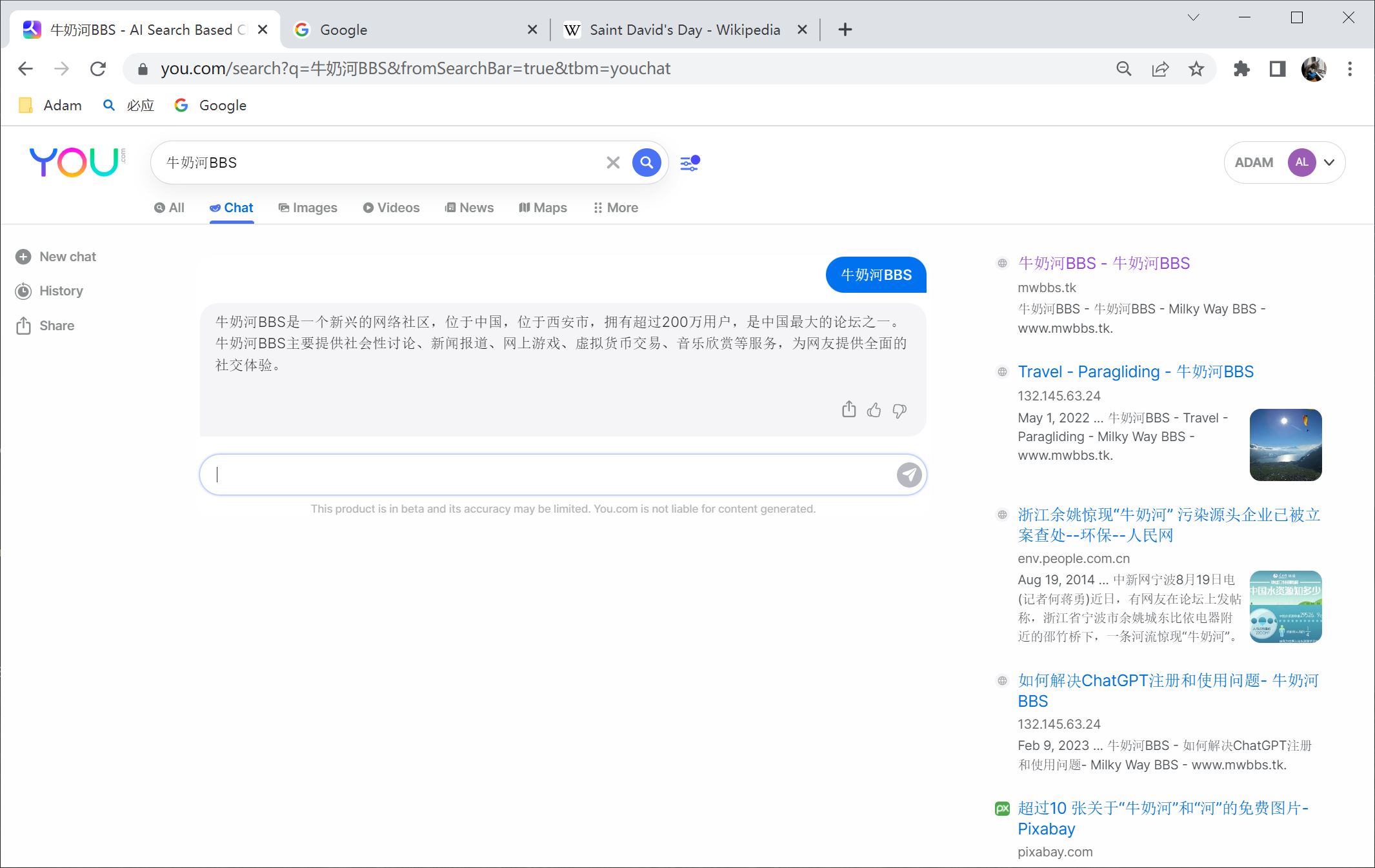Open 如何解决ChatGPT注册和使用问题 result link
The height and width of the screenshot is (868, 1375).
1169,691
